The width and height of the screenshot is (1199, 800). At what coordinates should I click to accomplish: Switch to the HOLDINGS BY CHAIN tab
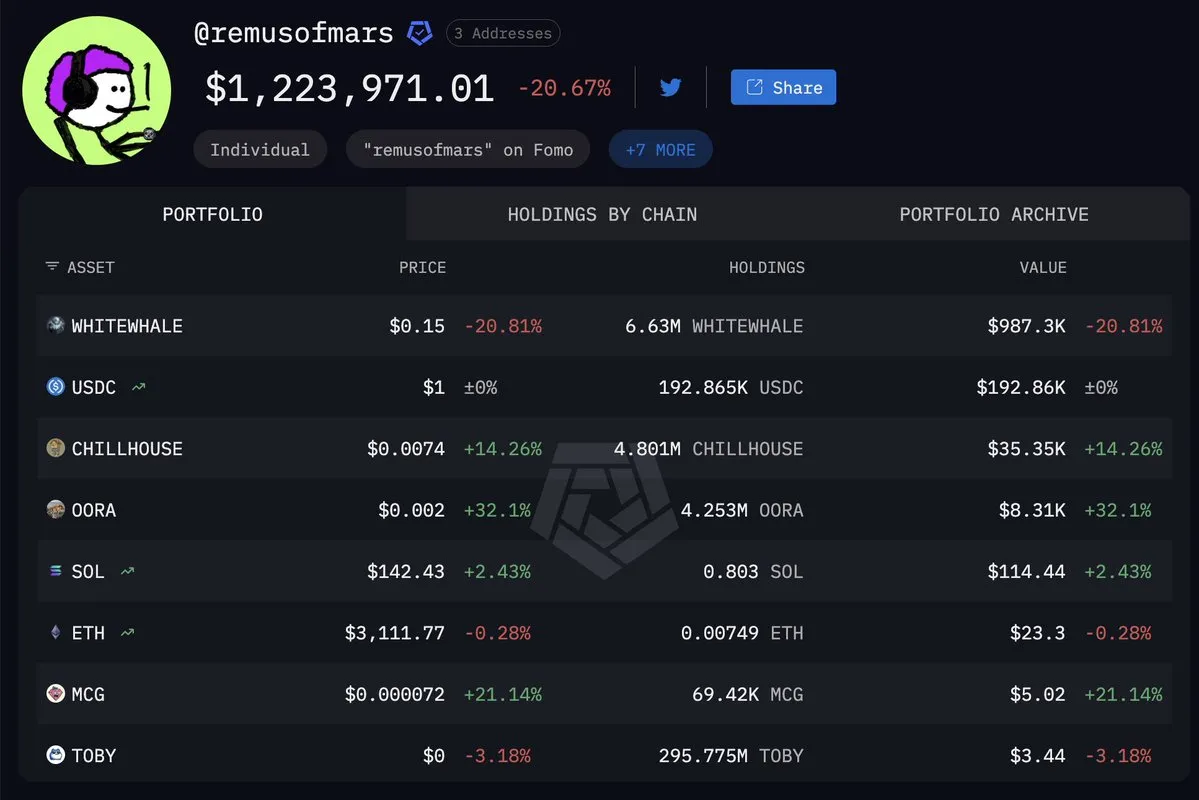pyautogui.click(x=602, y=214)
